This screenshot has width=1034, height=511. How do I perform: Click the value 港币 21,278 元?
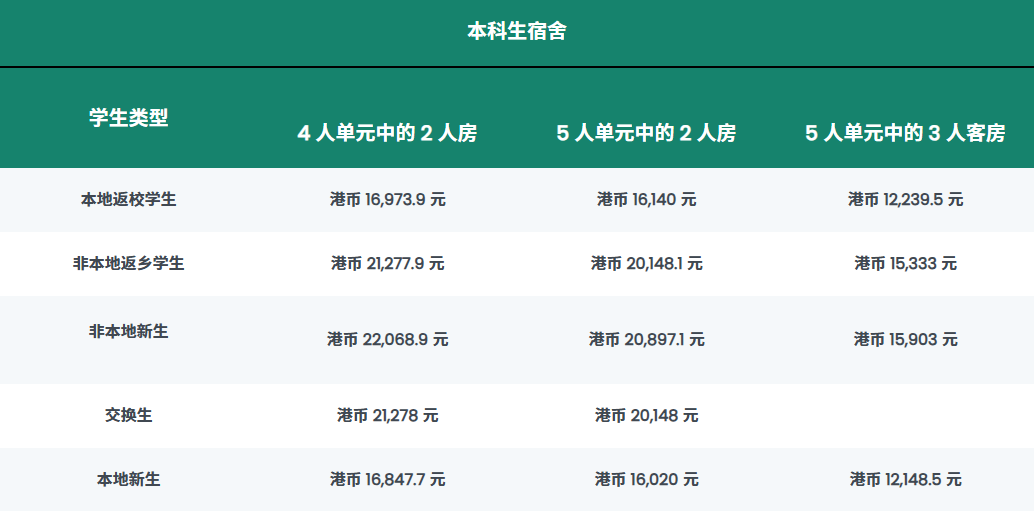[388, 415]
